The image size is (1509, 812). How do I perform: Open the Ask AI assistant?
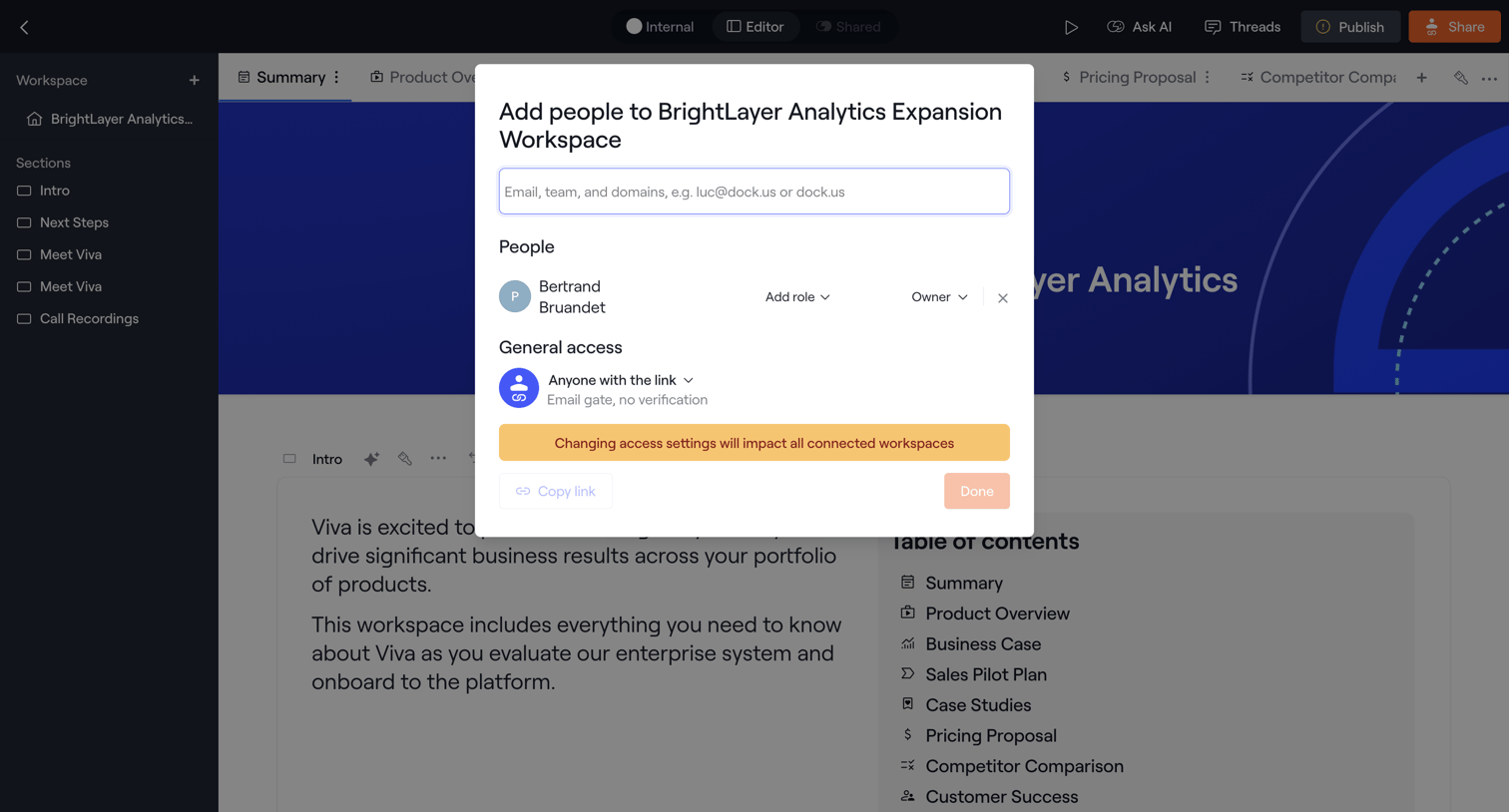point(1140,27)
